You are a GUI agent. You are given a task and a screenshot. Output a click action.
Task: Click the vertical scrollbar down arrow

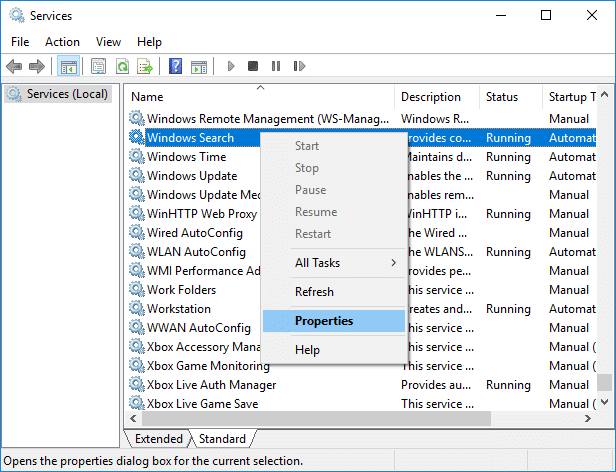click(605, 405)
